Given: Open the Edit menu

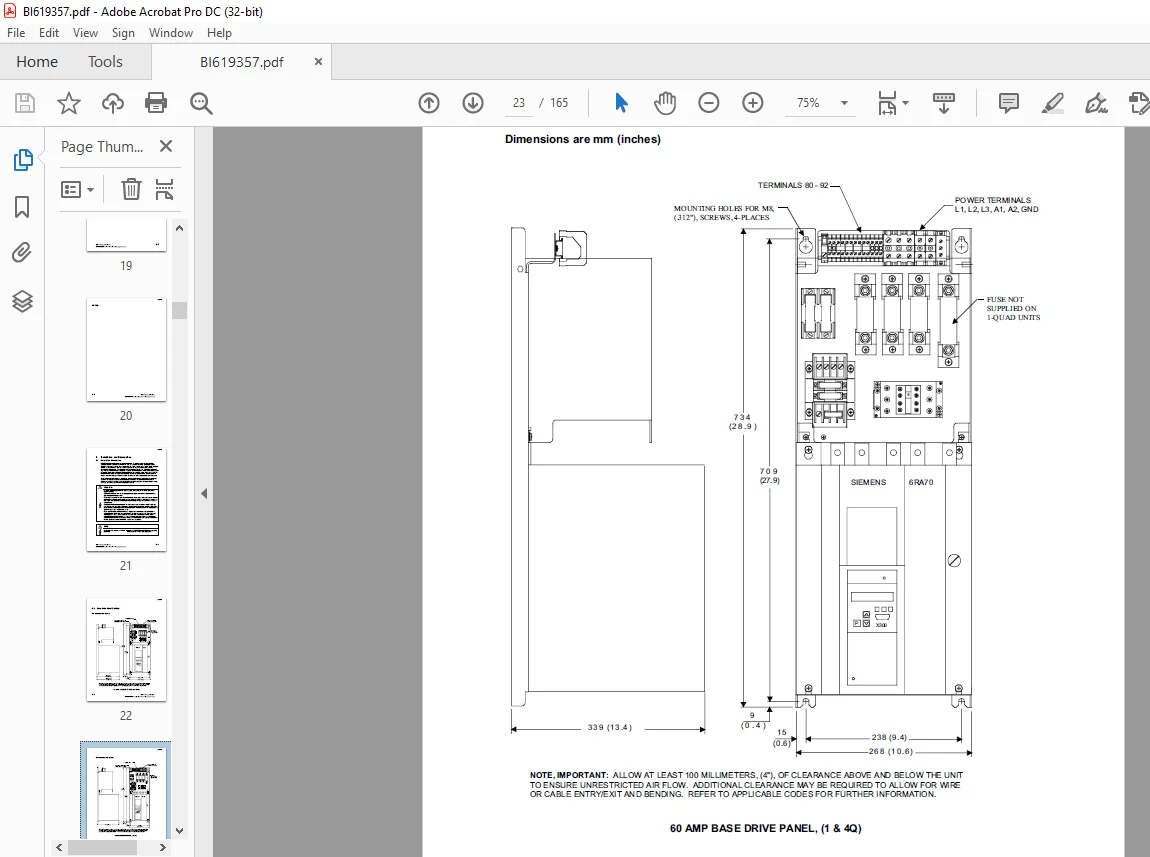Looking at the screenshot, I should coord(48,33).
